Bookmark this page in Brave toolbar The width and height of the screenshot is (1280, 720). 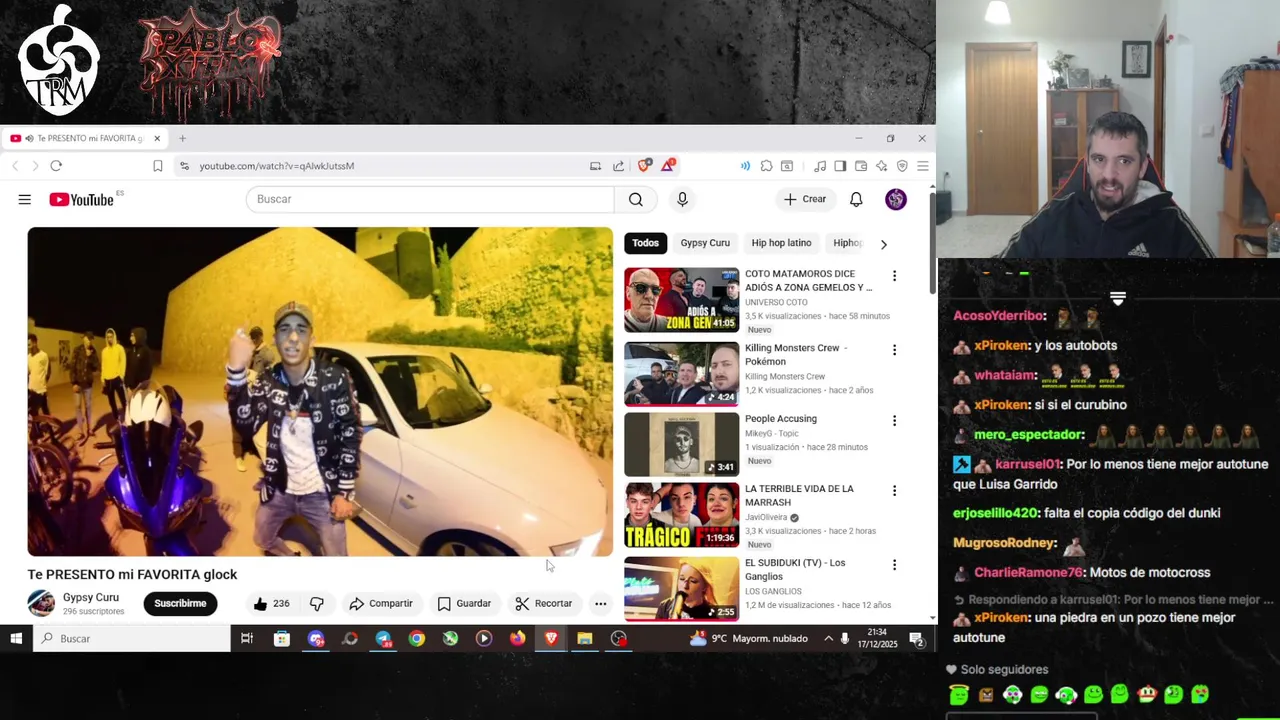(157, 166)
